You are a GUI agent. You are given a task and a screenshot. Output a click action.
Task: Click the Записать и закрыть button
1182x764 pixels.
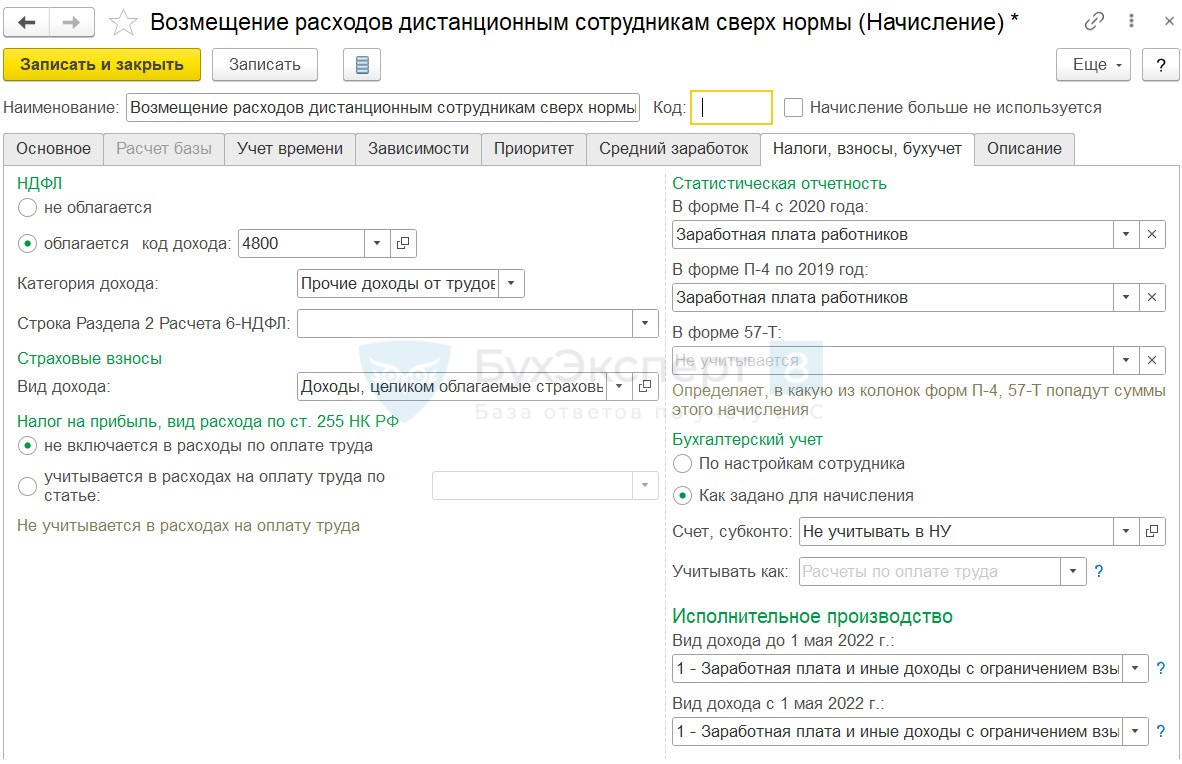(x=102, y=65)
